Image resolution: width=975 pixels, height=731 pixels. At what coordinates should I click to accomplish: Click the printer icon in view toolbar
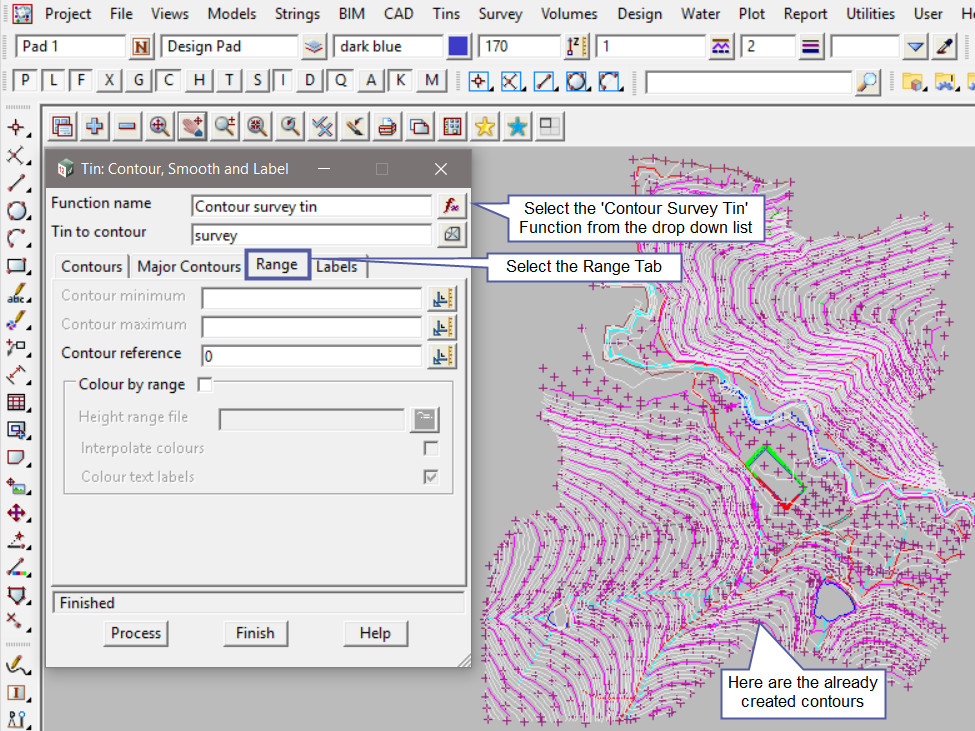(387, 126)
